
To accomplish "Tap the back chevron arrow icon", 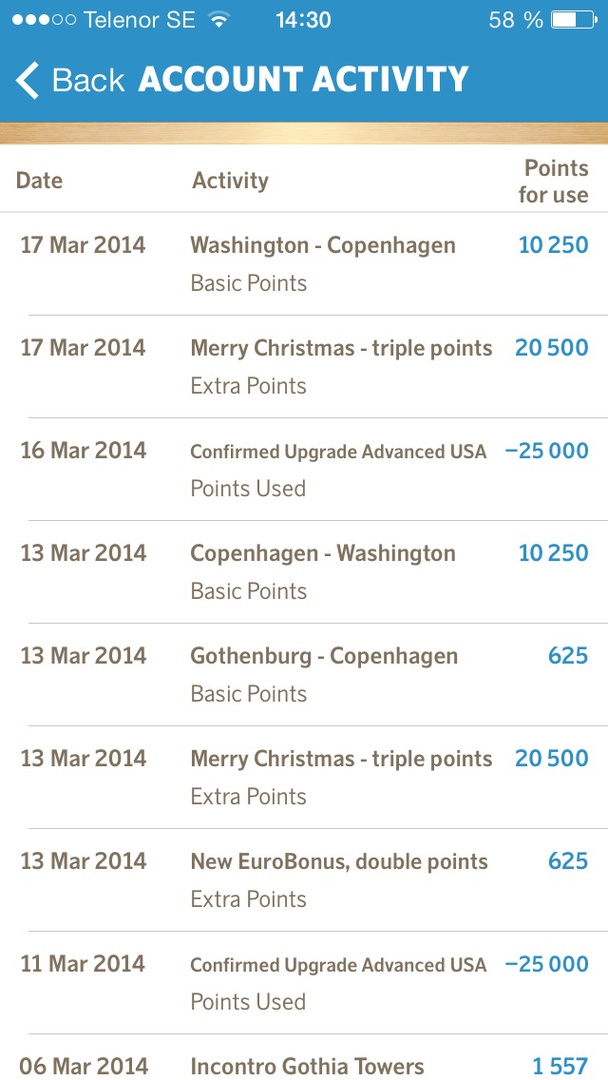I will [28, 80].
